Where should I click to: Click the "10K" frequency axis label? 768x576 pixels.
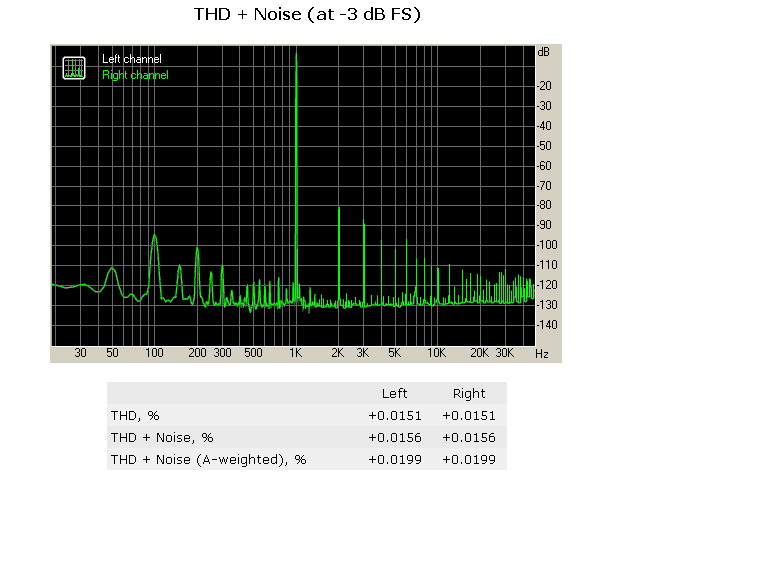[436, 353]
